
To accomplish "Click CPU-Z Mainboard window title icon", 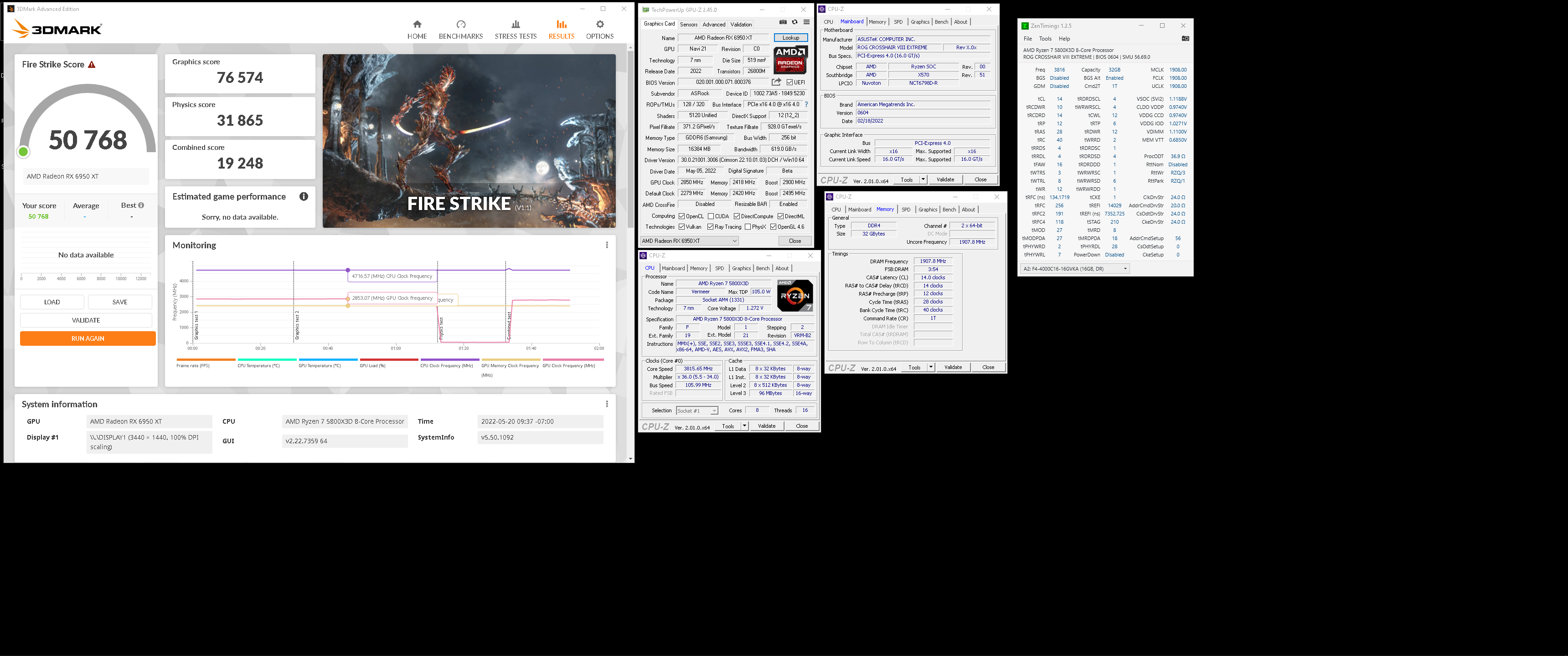I will tap(822, 9).
